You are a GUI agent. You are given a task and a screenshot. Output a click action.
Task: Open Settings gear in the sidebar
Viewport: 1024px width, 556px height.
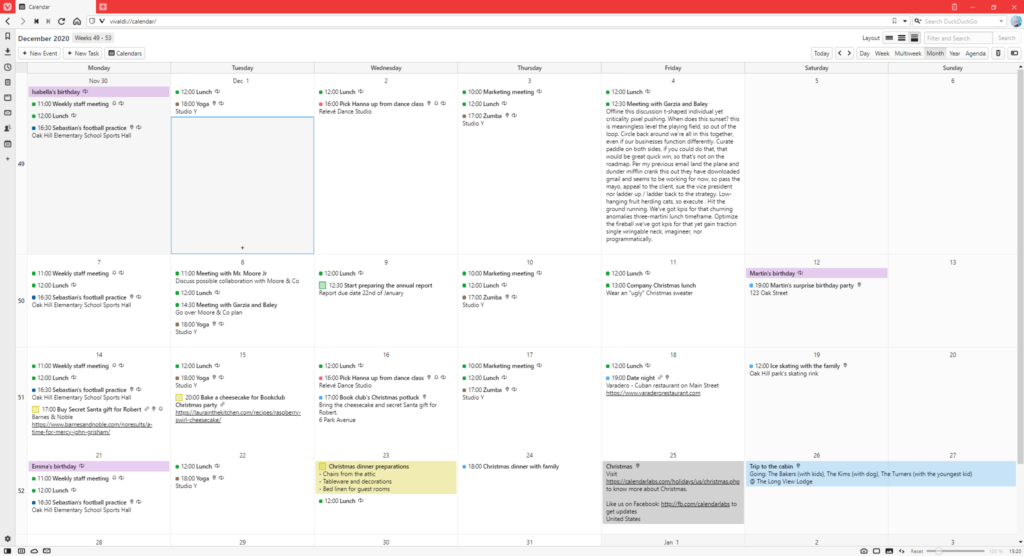pos(8,539)
